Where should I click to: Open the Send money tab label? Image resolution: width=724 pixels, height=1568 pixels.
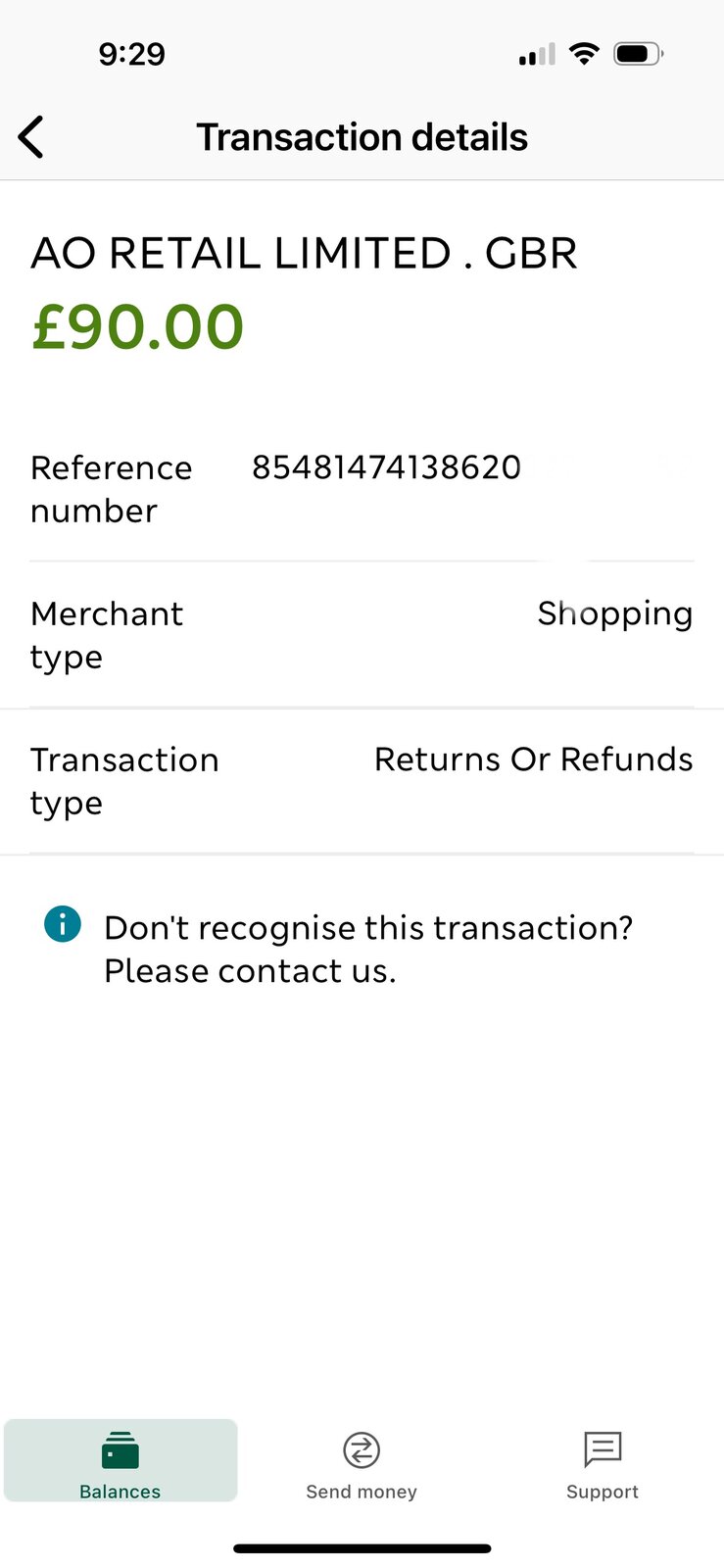362,1492
